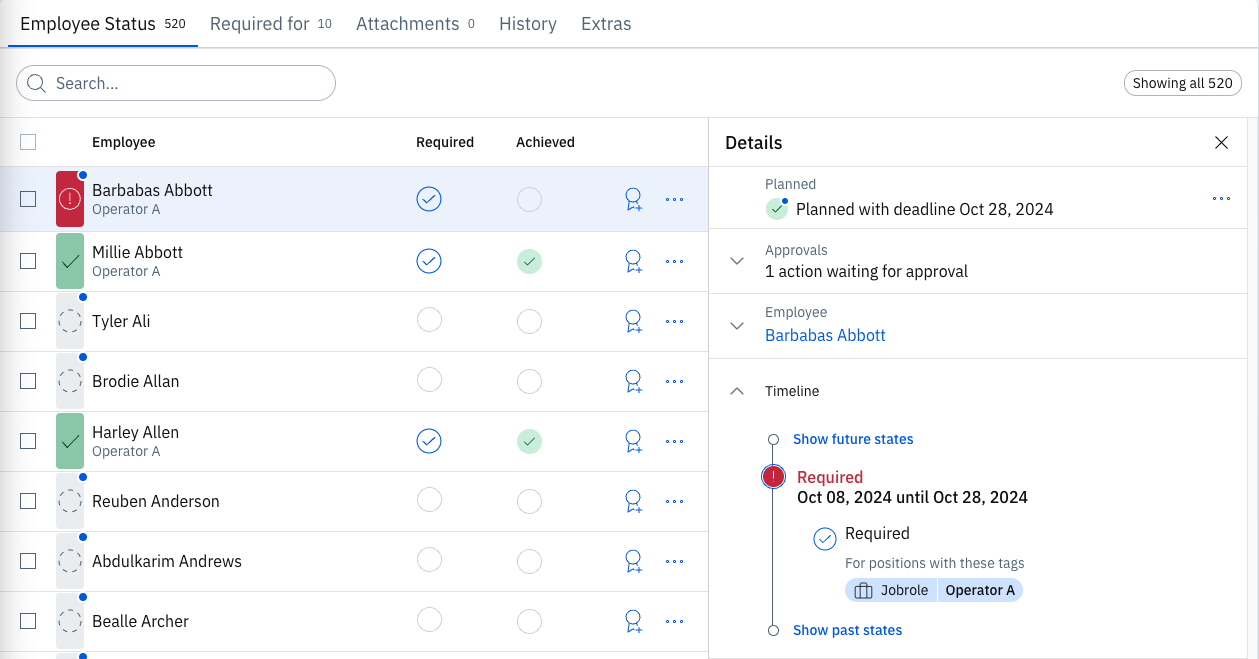The width and height of the screenshot is (1259, 659).
Task: Collapse the Timeline section
Action: (737, 391)
